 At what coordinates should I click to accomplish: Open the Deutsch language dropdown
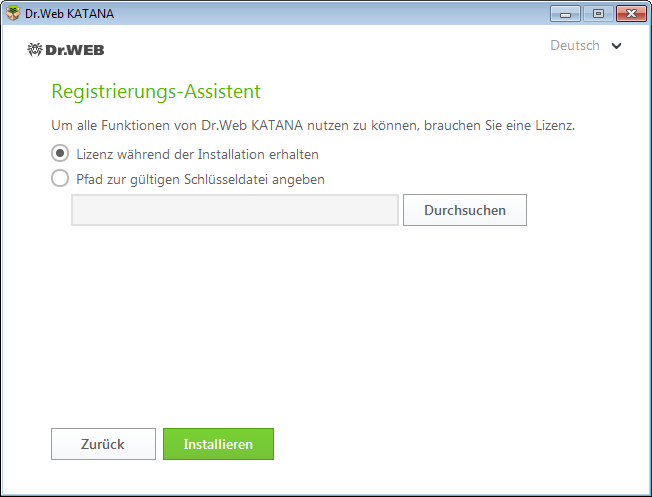tap(585, 45)
